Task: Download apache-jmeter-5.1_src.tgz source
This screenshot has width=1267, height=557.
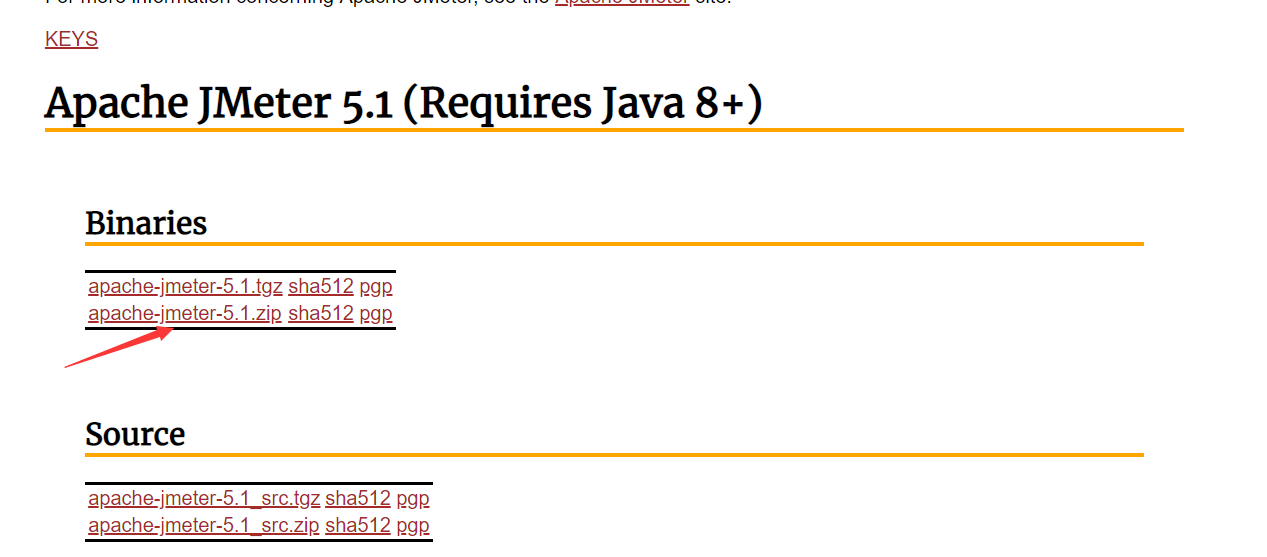Action: (x=204, y=499)
